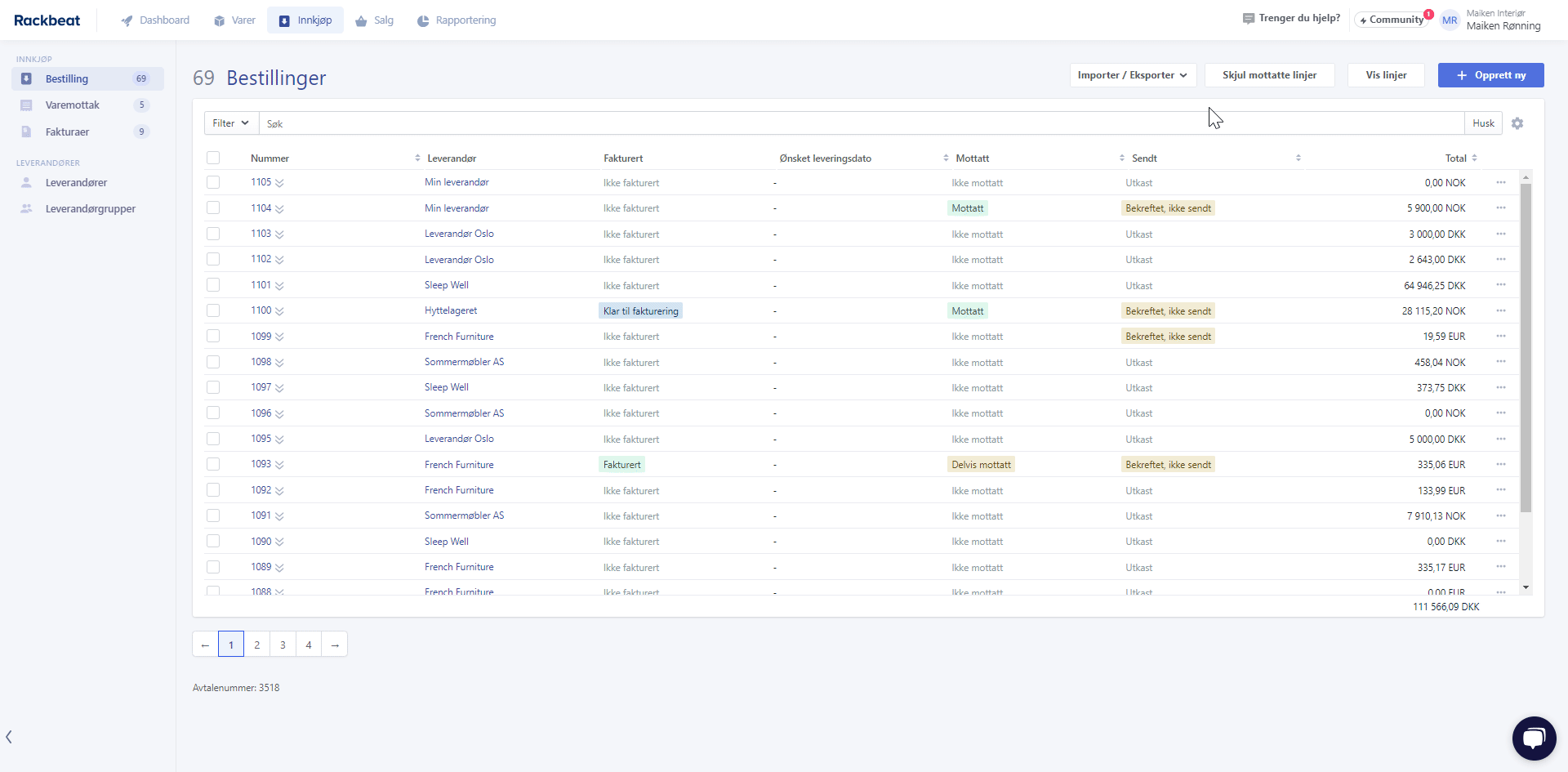Click the MR user avatar
Viewport: 1568px width, 772px height.
pyautogui.click(x=1450, y=20)
